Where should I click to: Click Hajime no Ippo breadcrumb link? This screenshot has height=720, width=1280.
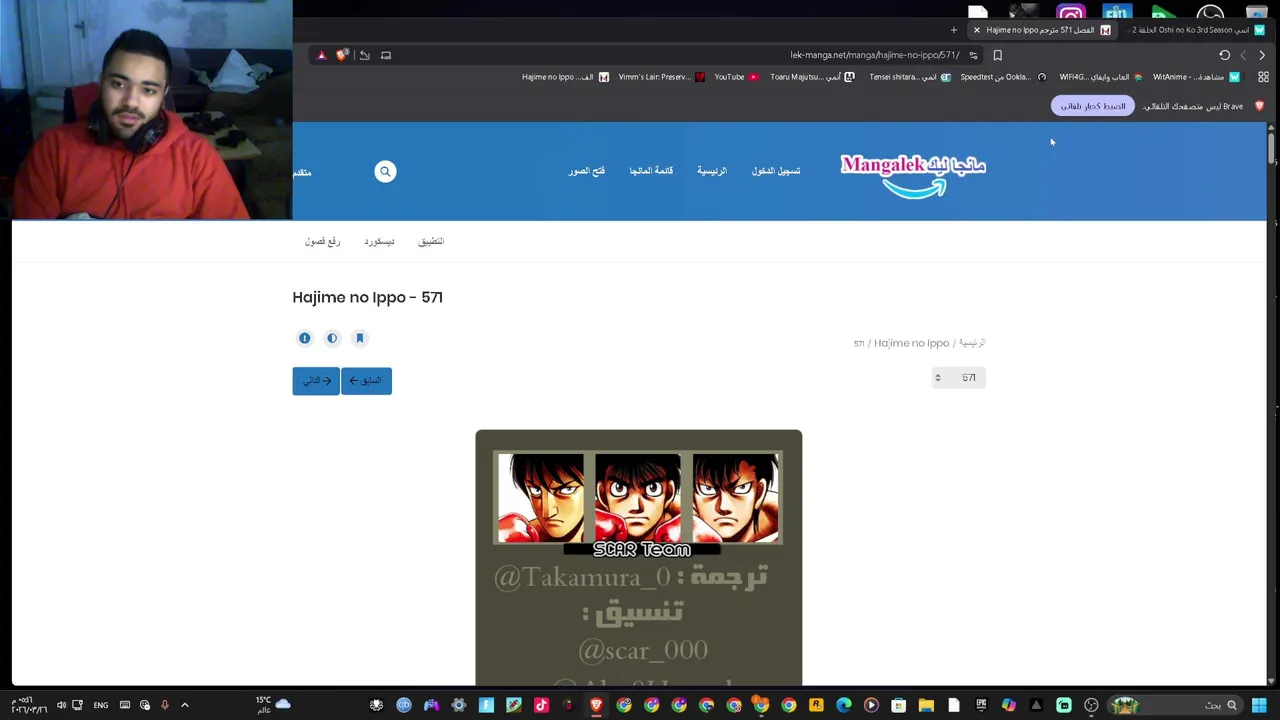(911, 343)
